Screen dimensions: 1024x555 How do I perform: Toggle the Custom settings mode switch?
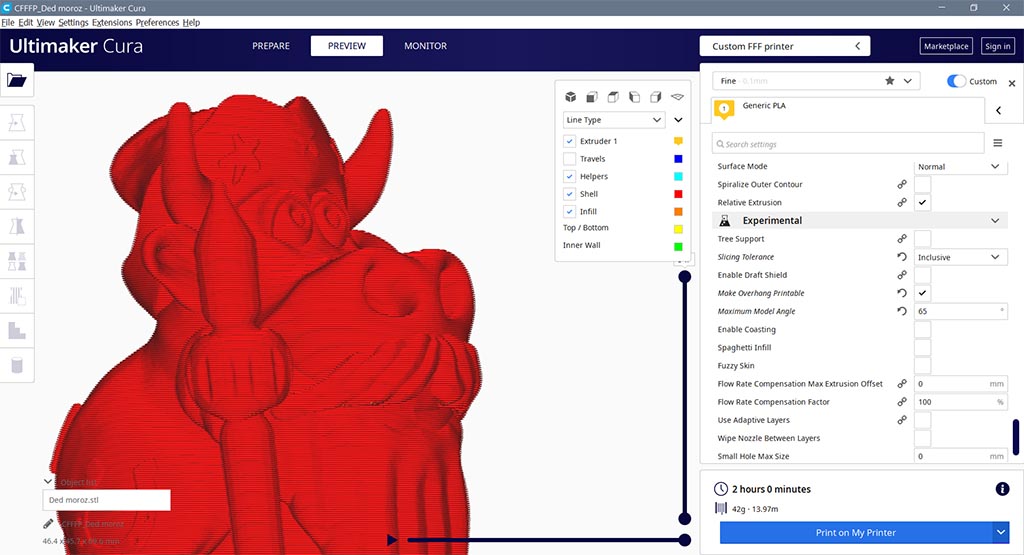coord(957,81)
